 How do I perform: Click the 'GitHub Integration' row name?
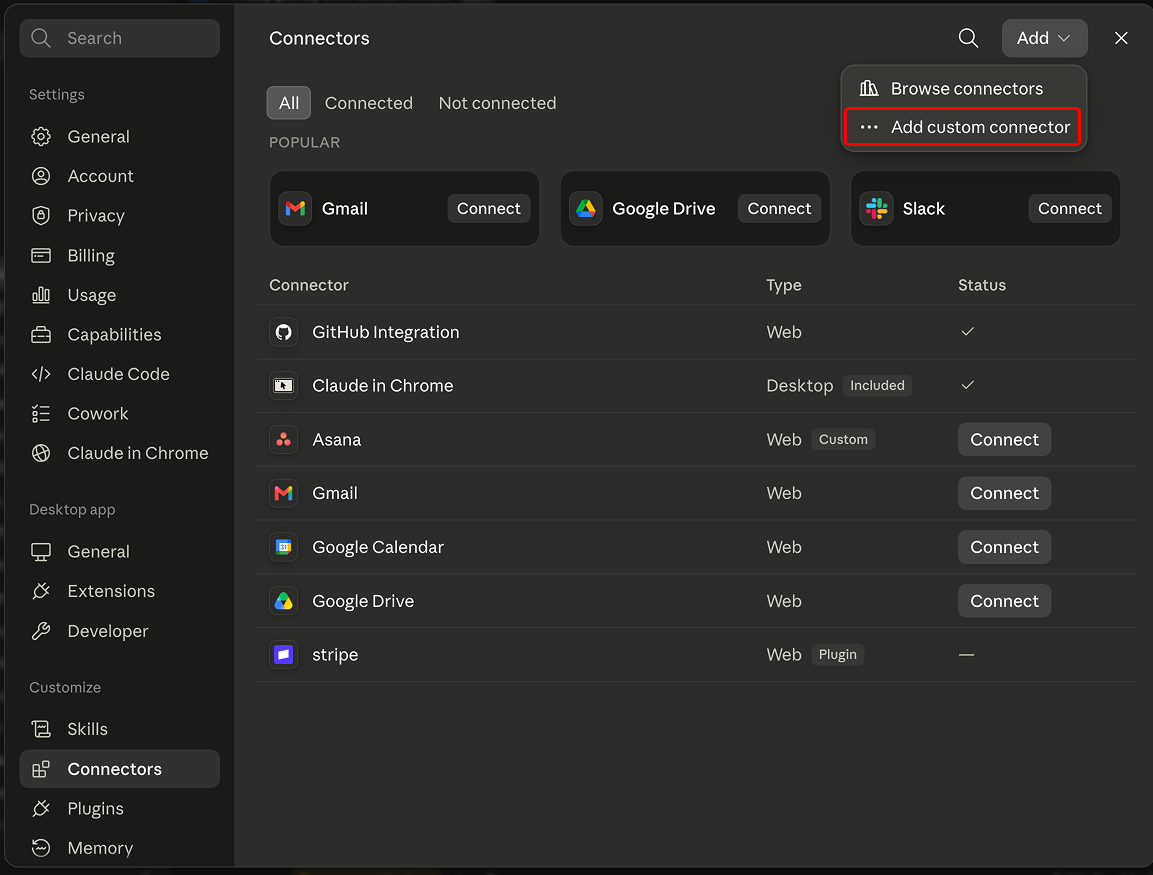[385, 332]
